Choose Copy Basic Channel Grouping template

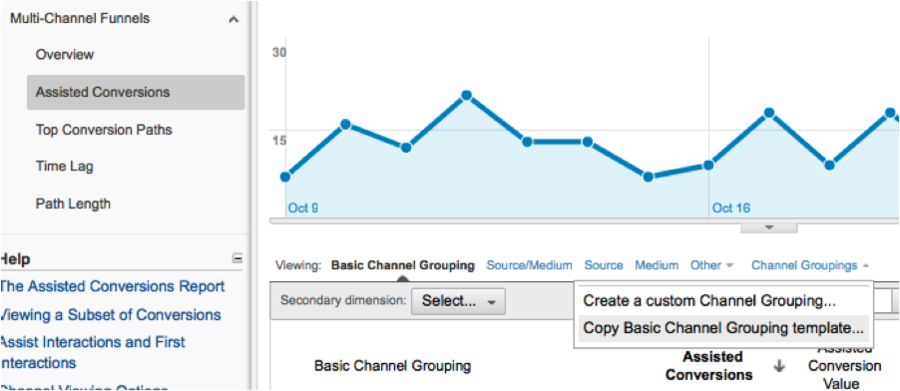pos(723,328)
